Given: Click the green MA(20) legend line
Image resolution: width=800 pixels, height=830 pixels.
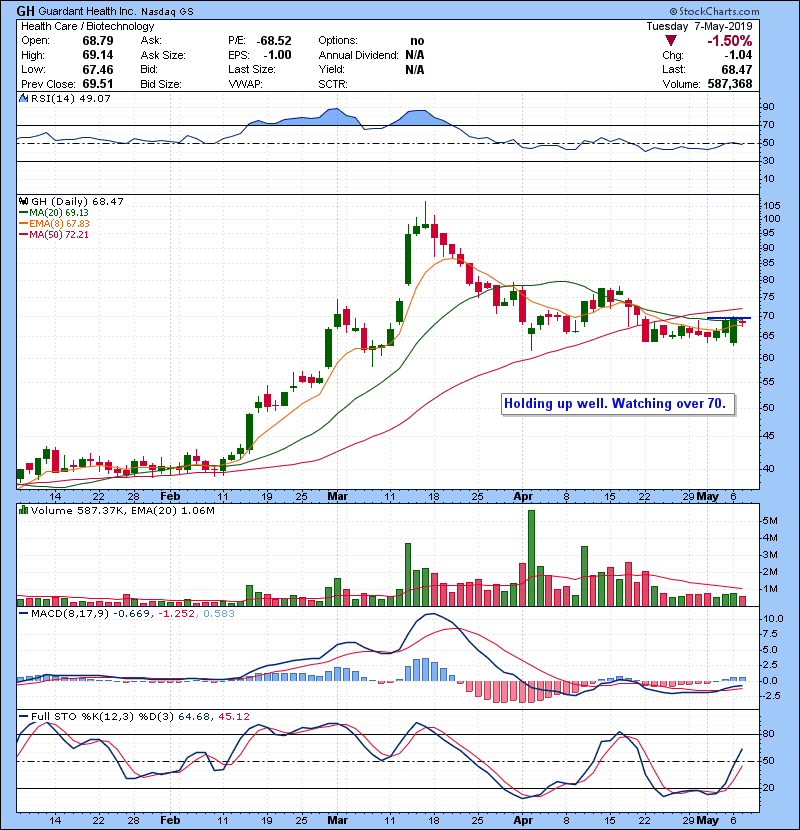Looking at the screenshot, I should (x=24, y=213).
